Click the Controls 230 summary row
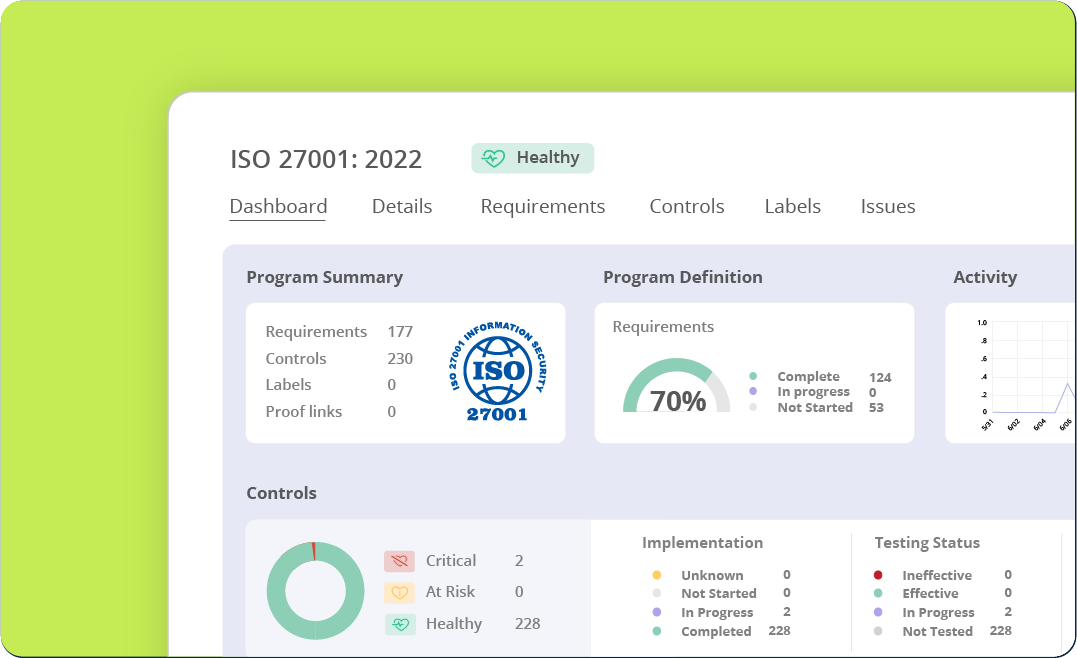This screenshot has height=658, width=1077. (339, 359)
